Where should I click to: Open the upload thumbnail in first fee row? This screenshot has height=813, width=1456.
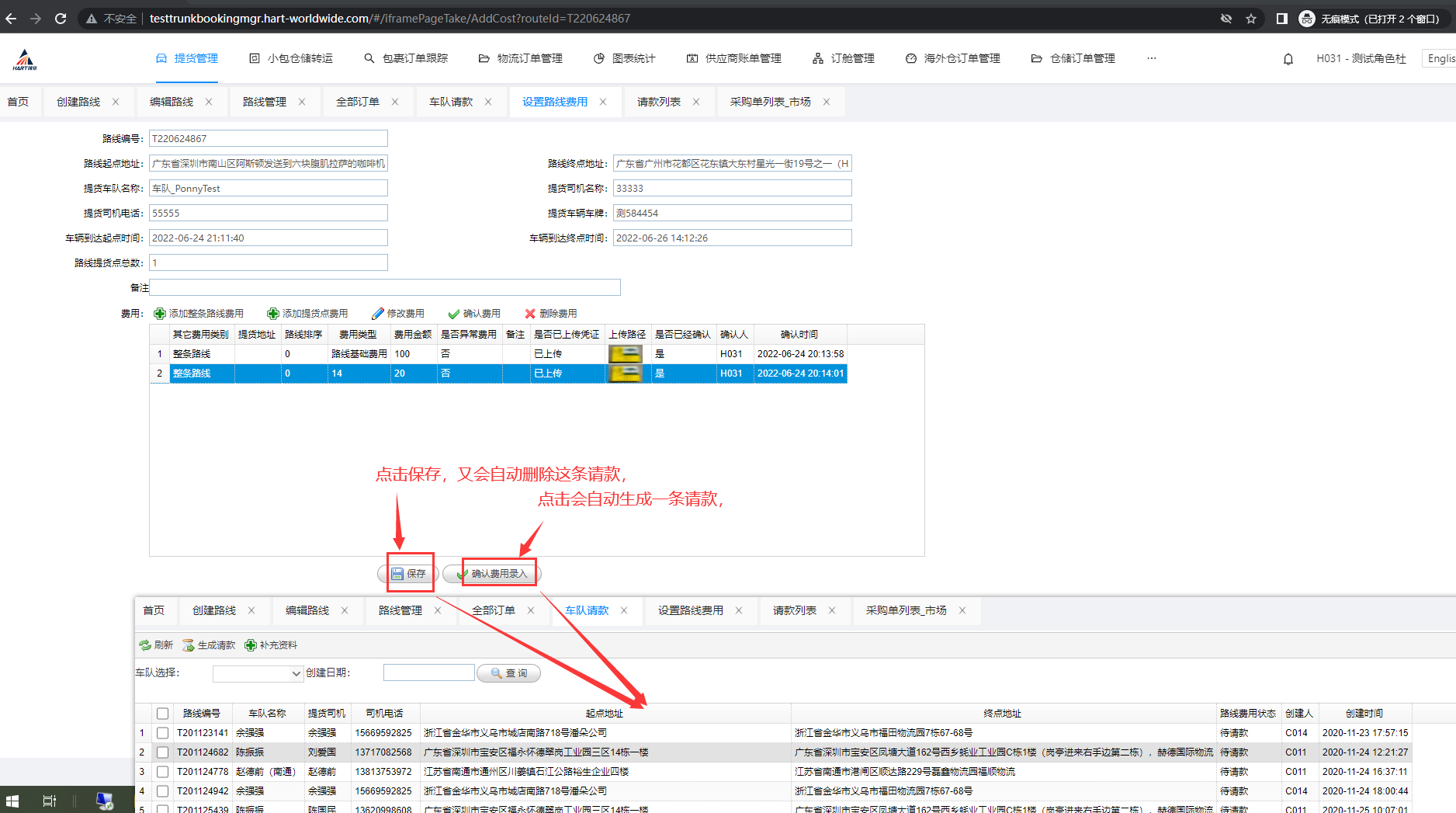coord(626,354)
